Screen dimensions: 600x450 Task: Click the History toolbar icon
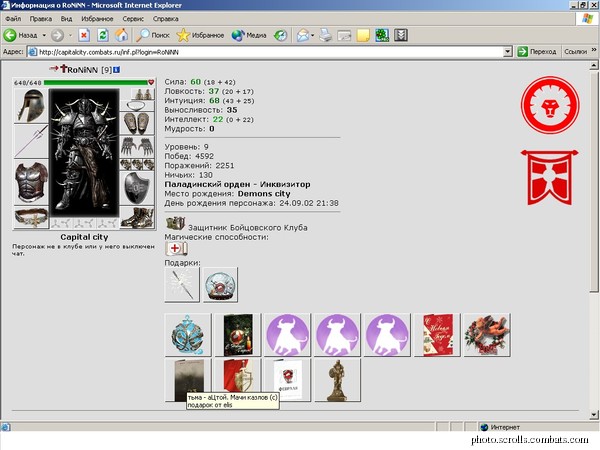coord(280,35)
